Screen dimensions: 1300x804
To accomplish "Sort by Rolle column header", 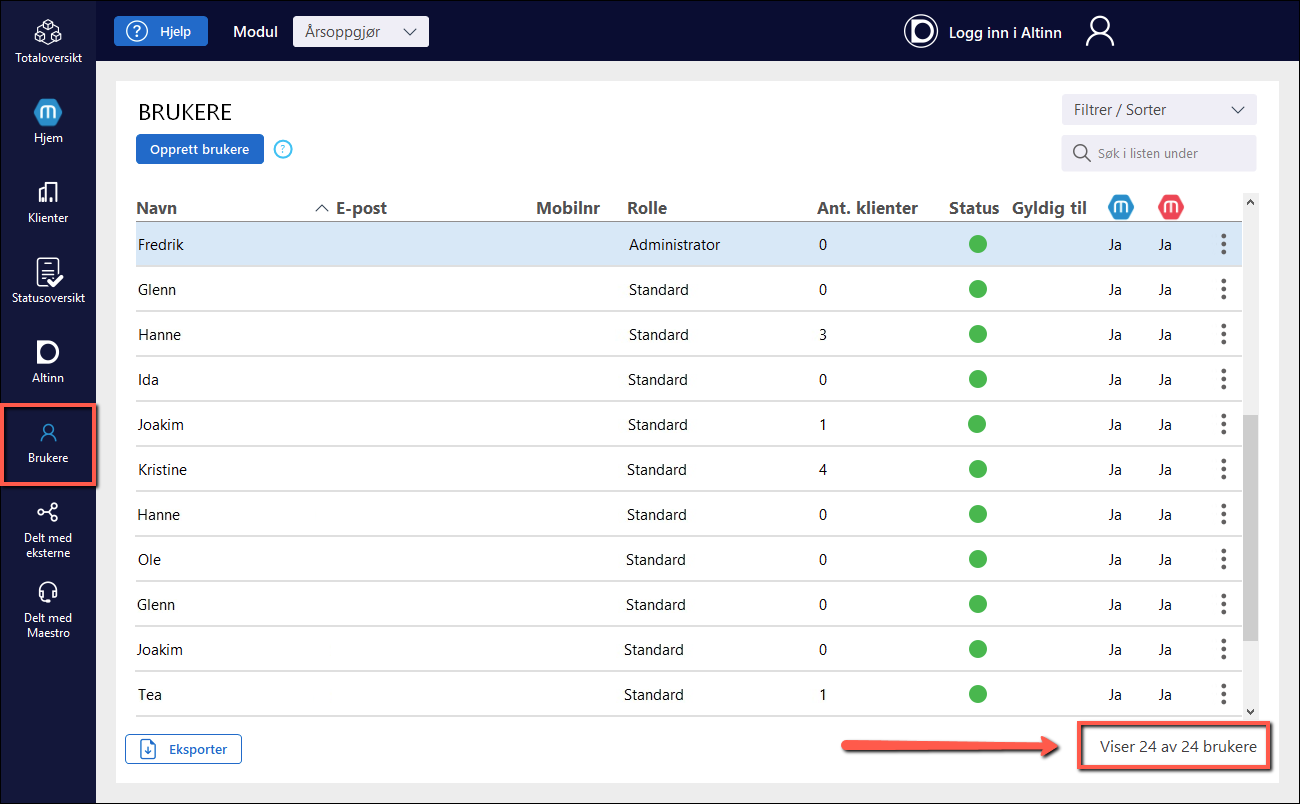I will coord(647,208).
